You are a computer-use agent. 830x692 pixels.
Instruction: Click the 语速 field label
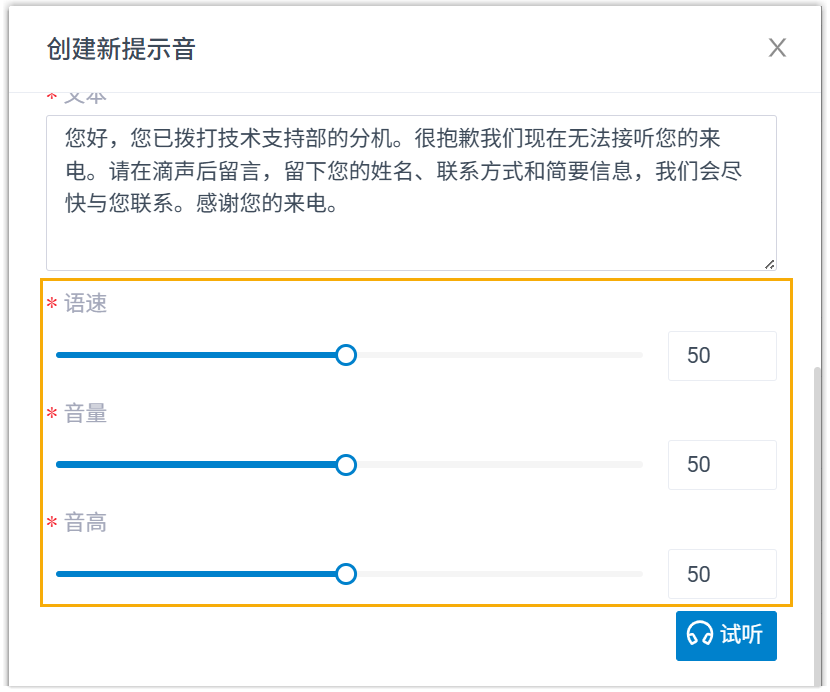click(x=85, y=304)
